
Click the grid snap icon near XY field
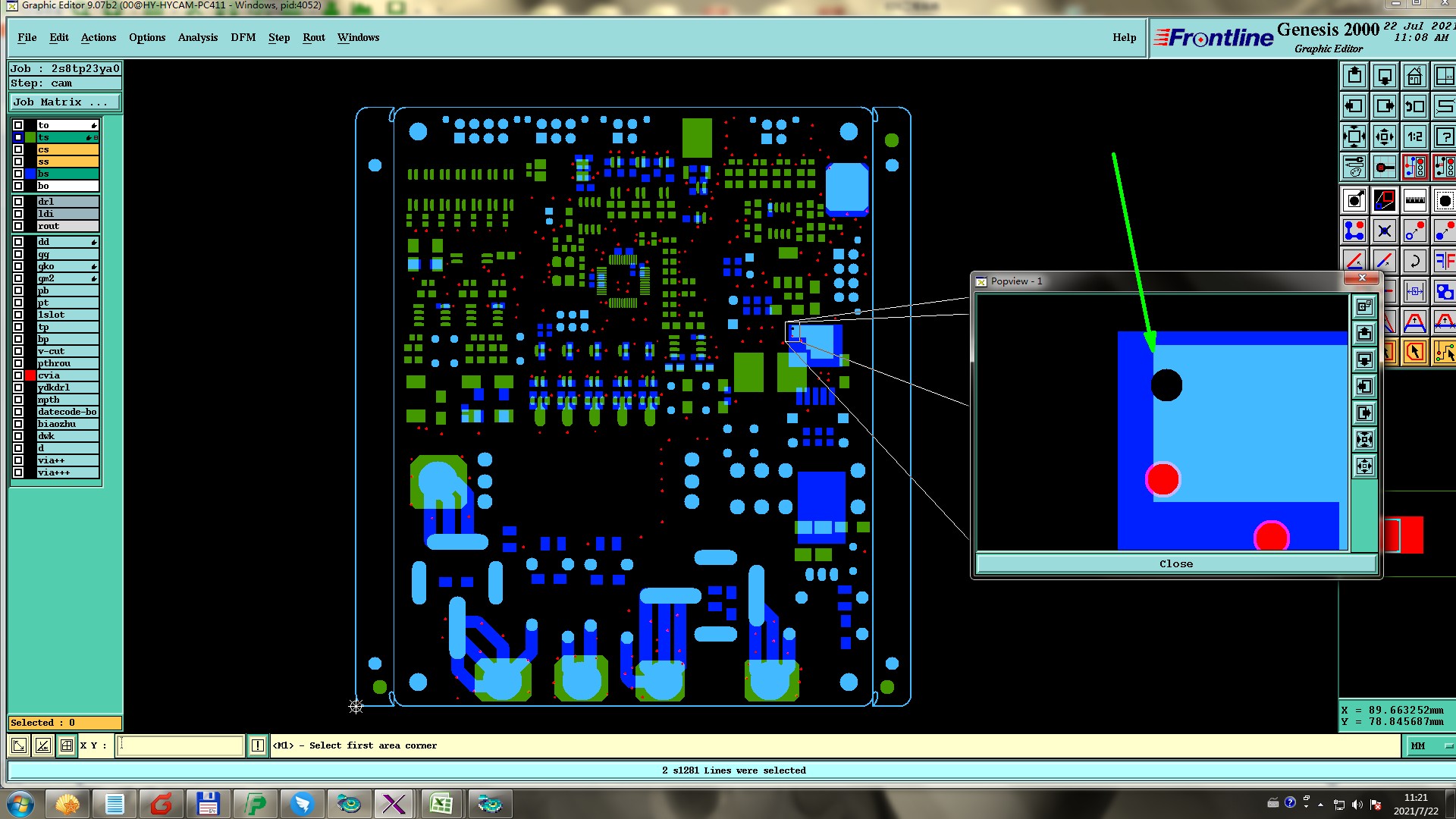pos(67,745)
